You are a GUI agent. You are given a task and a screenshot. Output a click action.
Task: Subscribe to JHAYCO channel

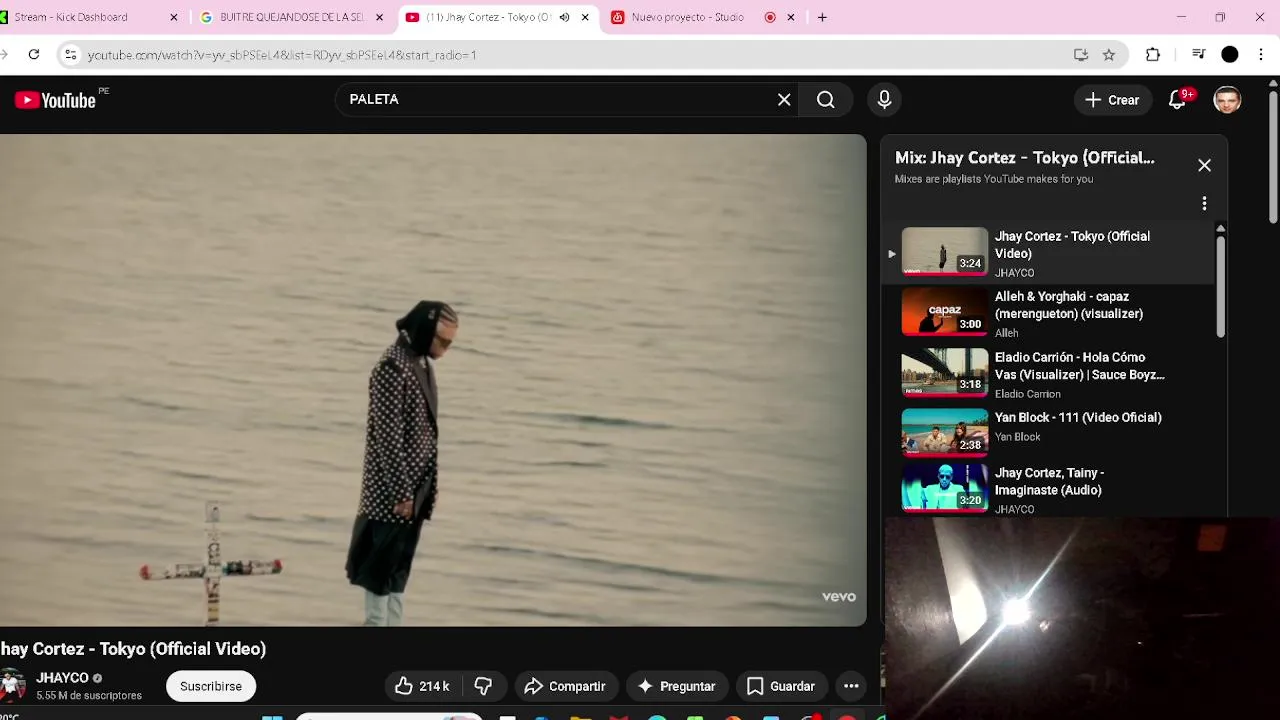pos(211,686)
